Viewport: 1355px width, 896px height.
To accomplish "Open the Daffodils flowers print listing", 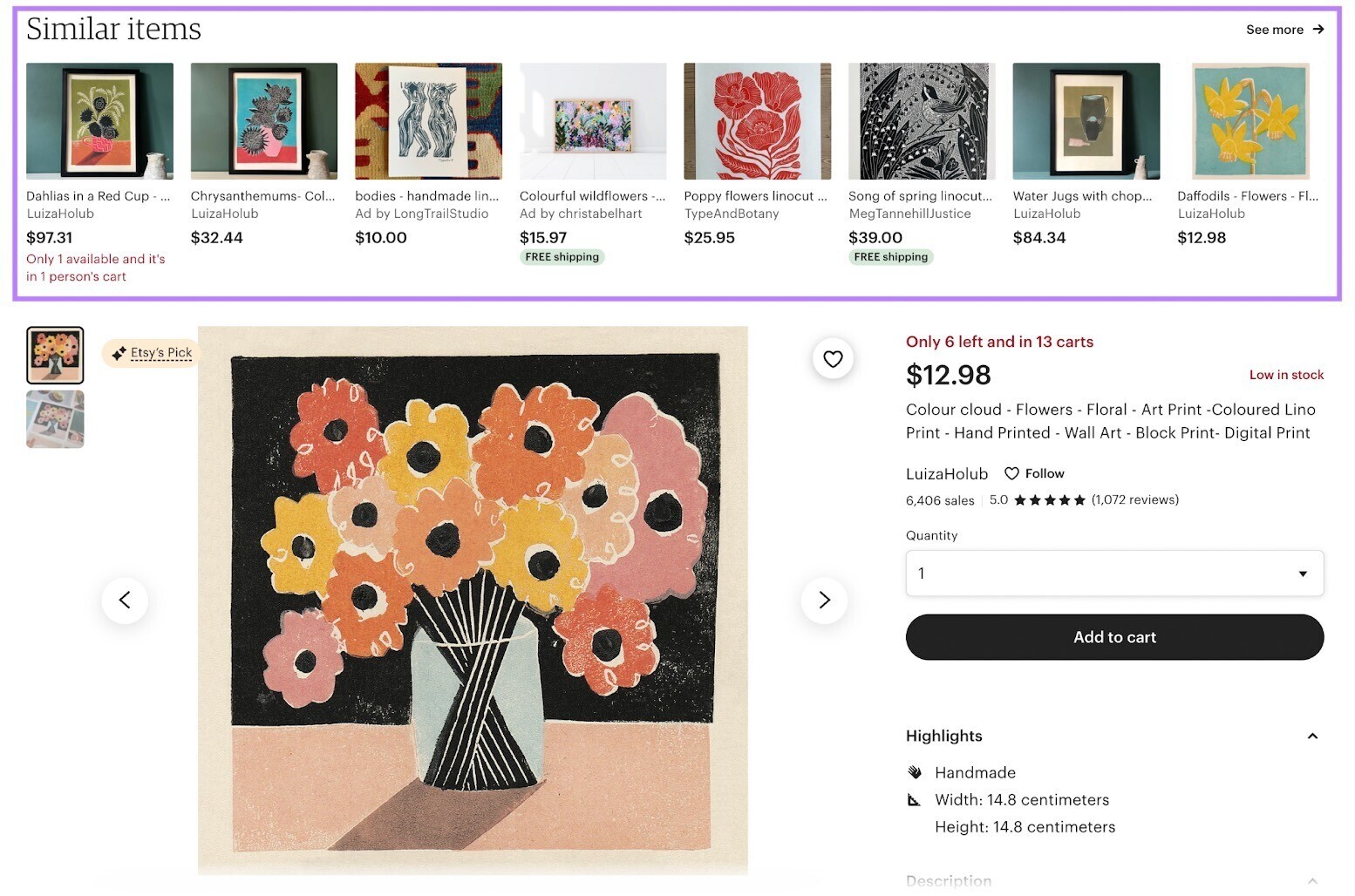I will (x=1249, y=121).
